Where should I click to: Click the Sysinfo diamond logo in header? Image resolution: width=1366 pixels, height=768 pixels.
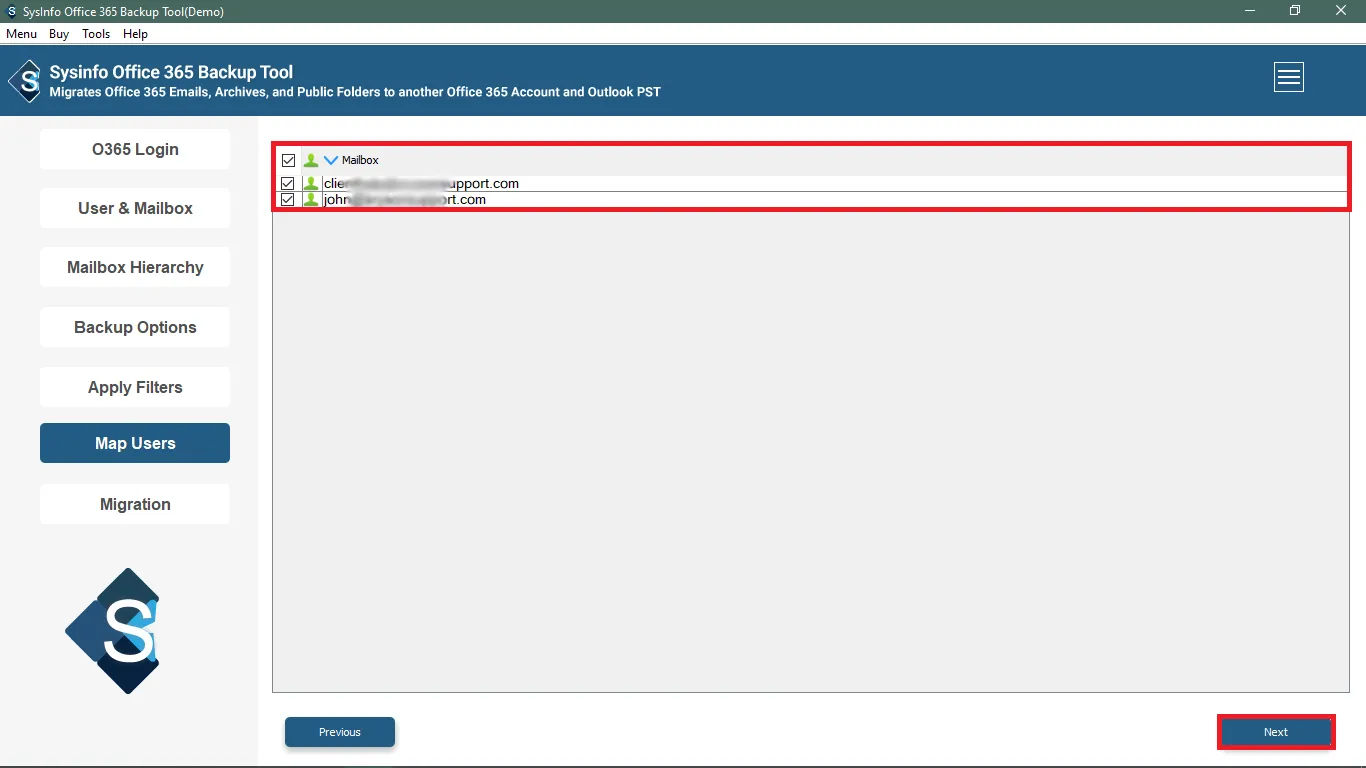(x=25, y=81)
